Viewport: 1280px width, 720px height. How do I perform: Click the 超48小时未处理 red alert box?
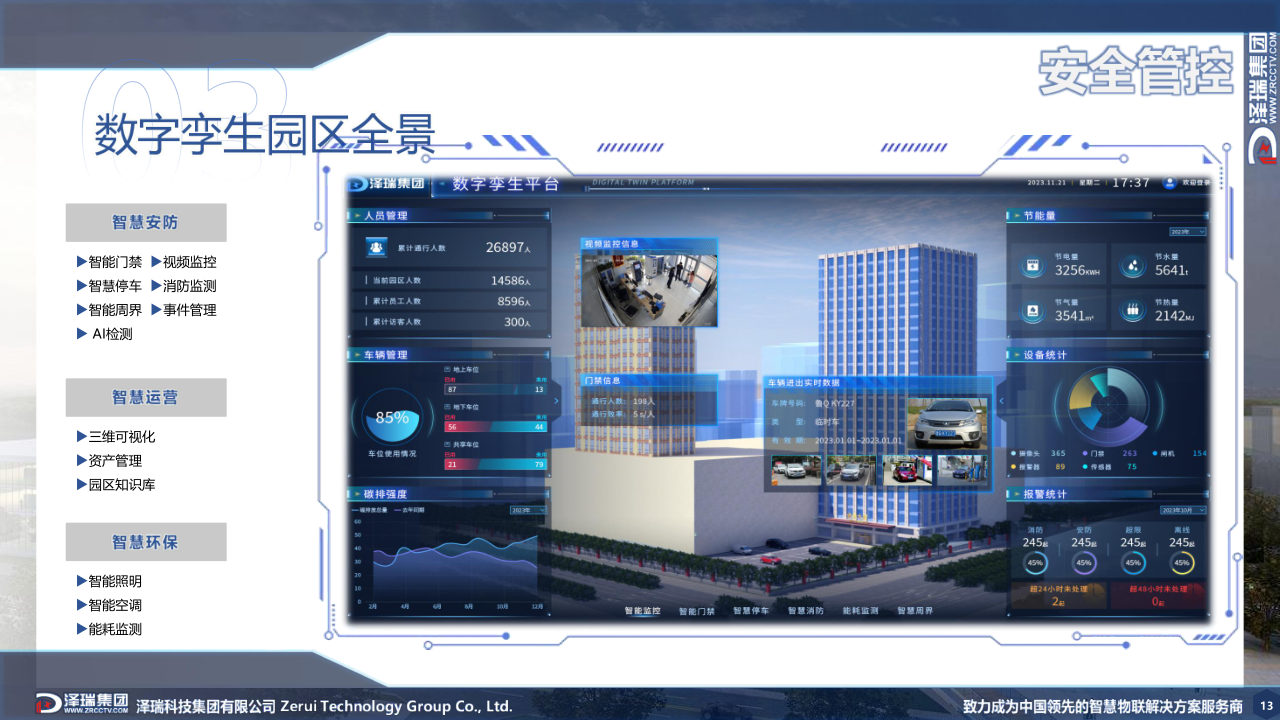[1157, 596]
